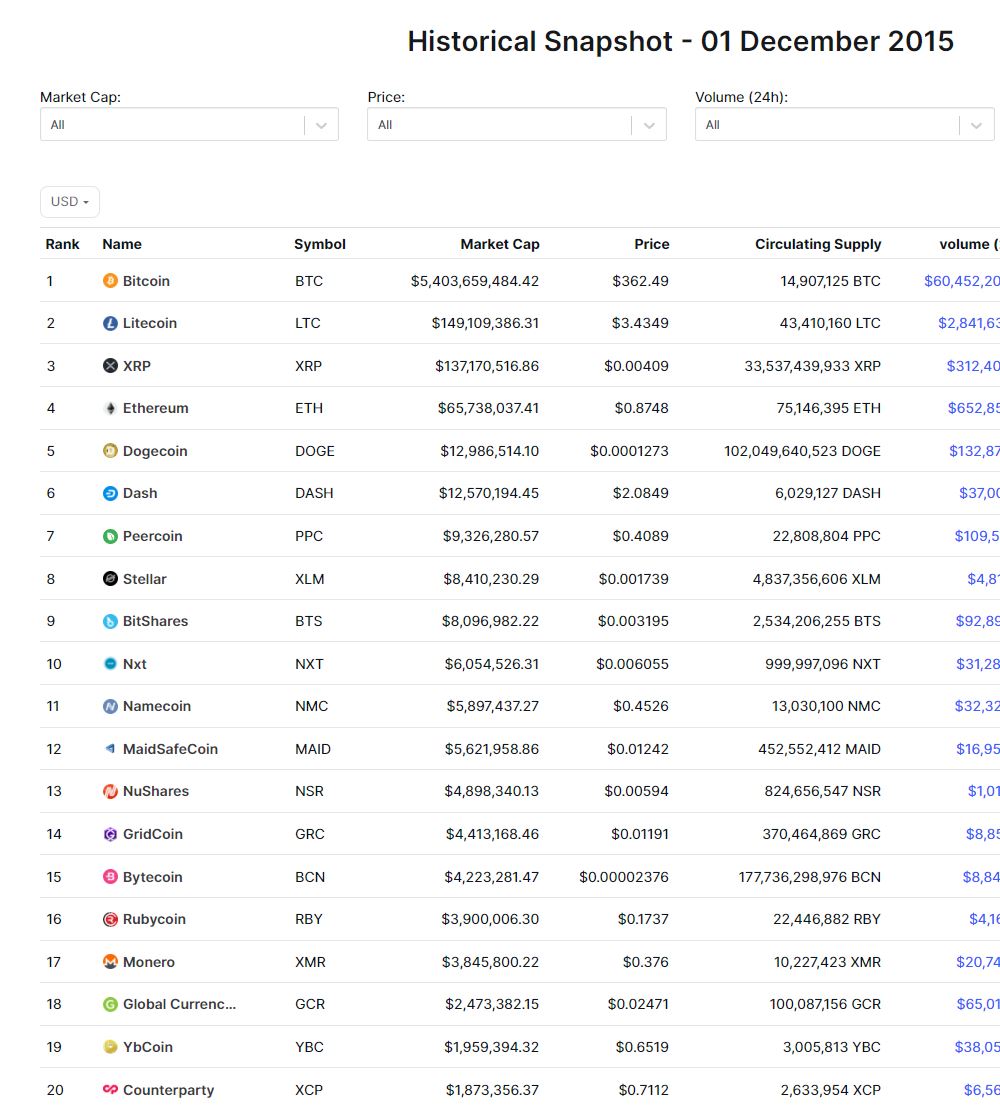This screenshot has height=1108, width=1000.
Task: Select the NMC symbol cell
Action: click(x=312, y=706)
